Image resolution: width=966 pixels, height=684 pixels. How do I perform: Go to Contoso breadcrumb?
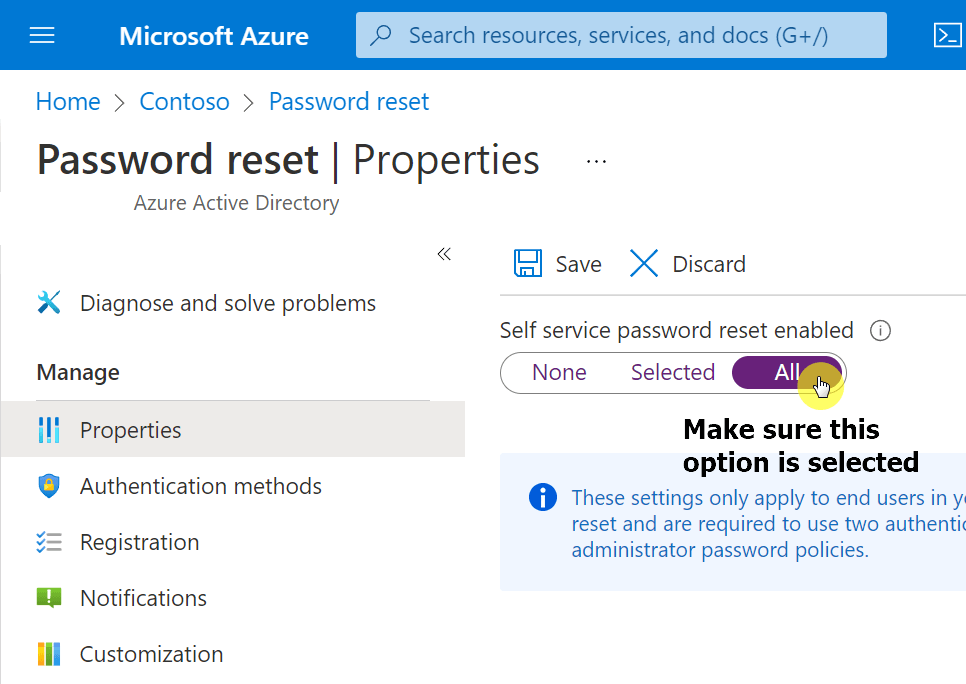coord(184,102)
